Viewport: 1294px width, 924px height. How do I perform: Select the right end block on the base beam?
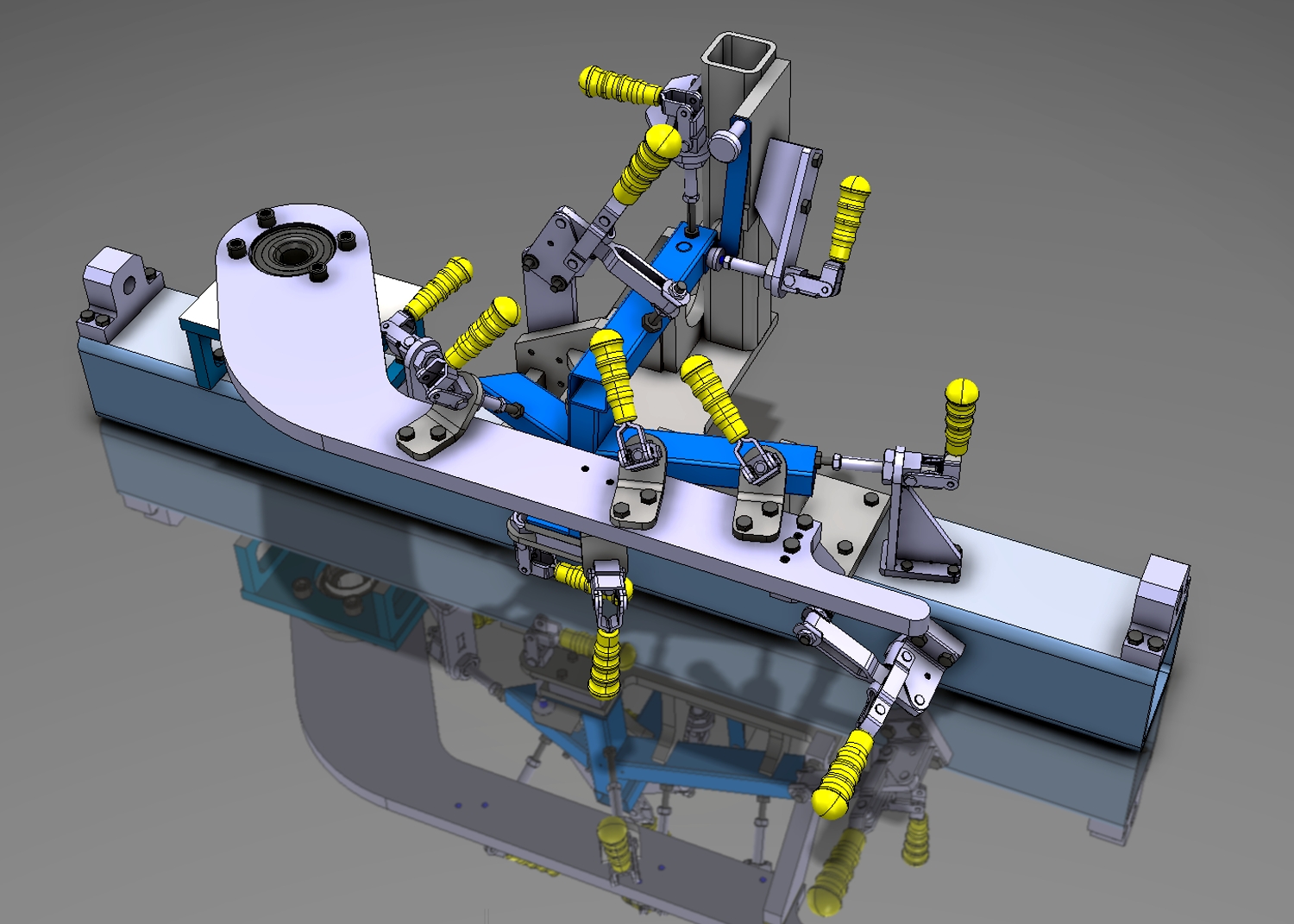pyautogui.click(x=1161, y=602)
